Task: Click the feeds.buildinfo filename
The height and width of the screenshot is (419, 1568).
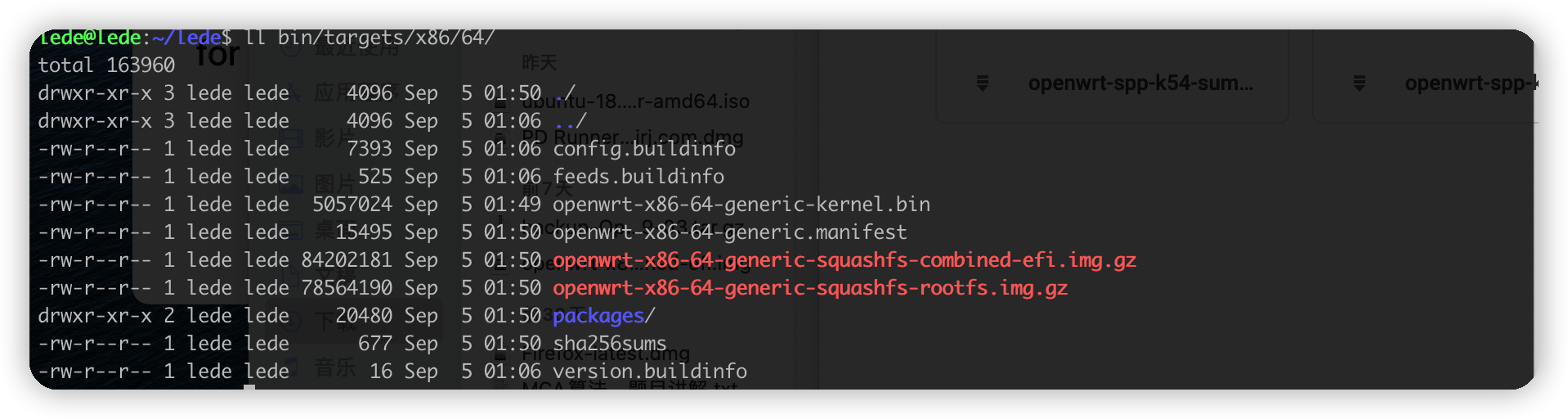Action: point(638,177)
